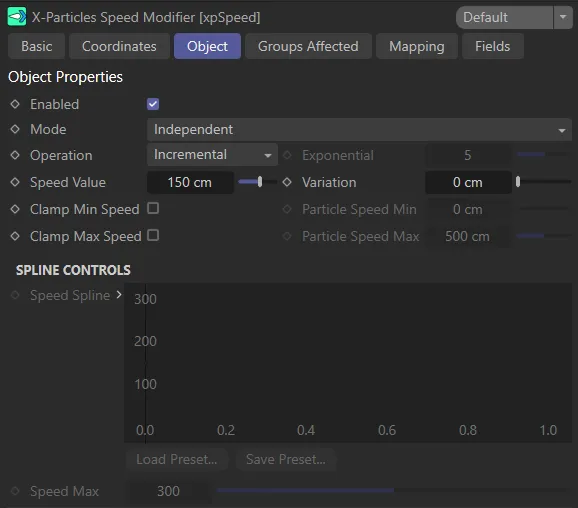Click keyframe diamond next to Variation
This screenshot has height=508, width=578.
(x=287, y=182)
